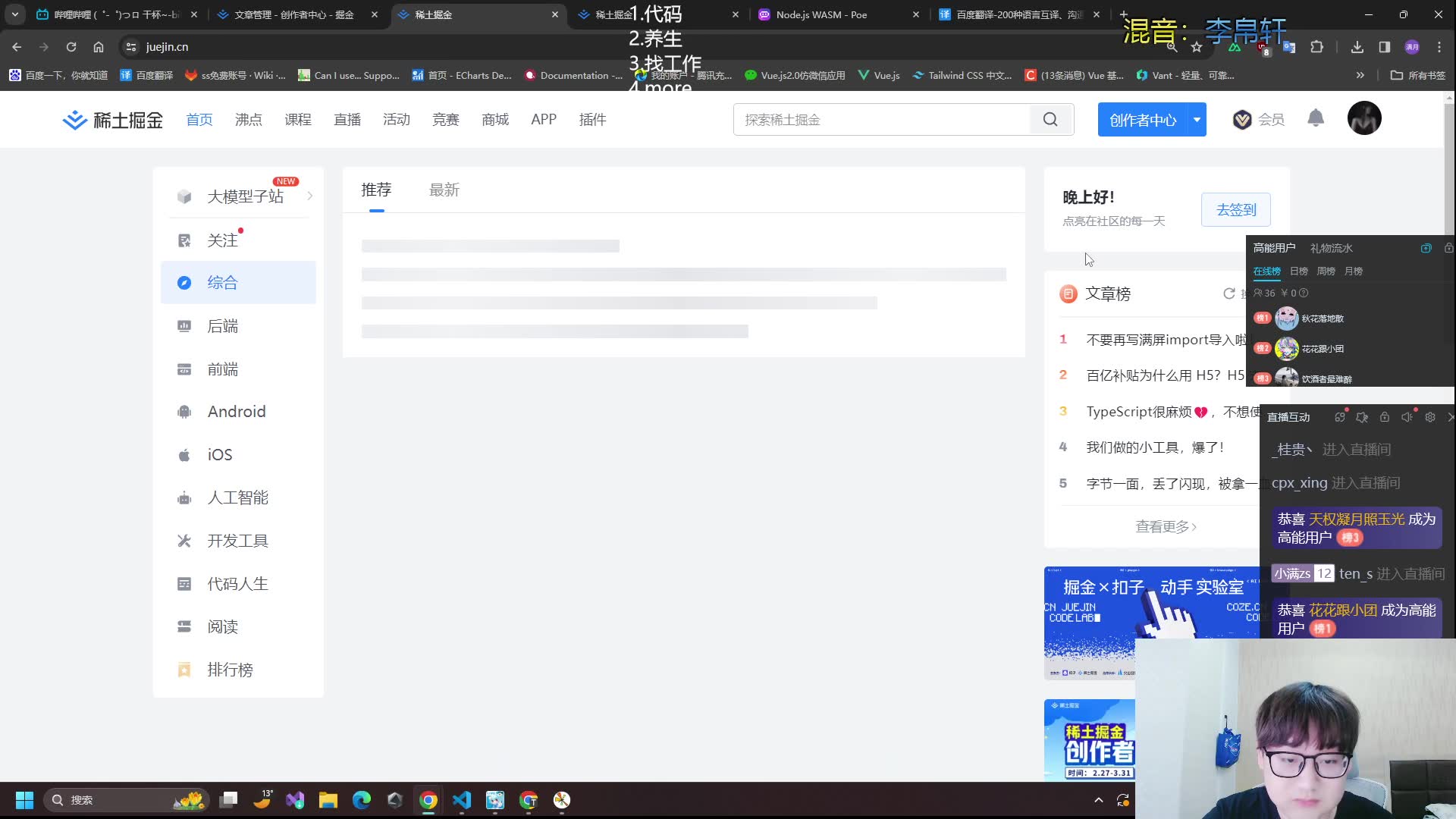Open 竞赛 in top navigation
Image resolution: width=1456 pixels, height=819 pixels.
(x=446, y=120)
